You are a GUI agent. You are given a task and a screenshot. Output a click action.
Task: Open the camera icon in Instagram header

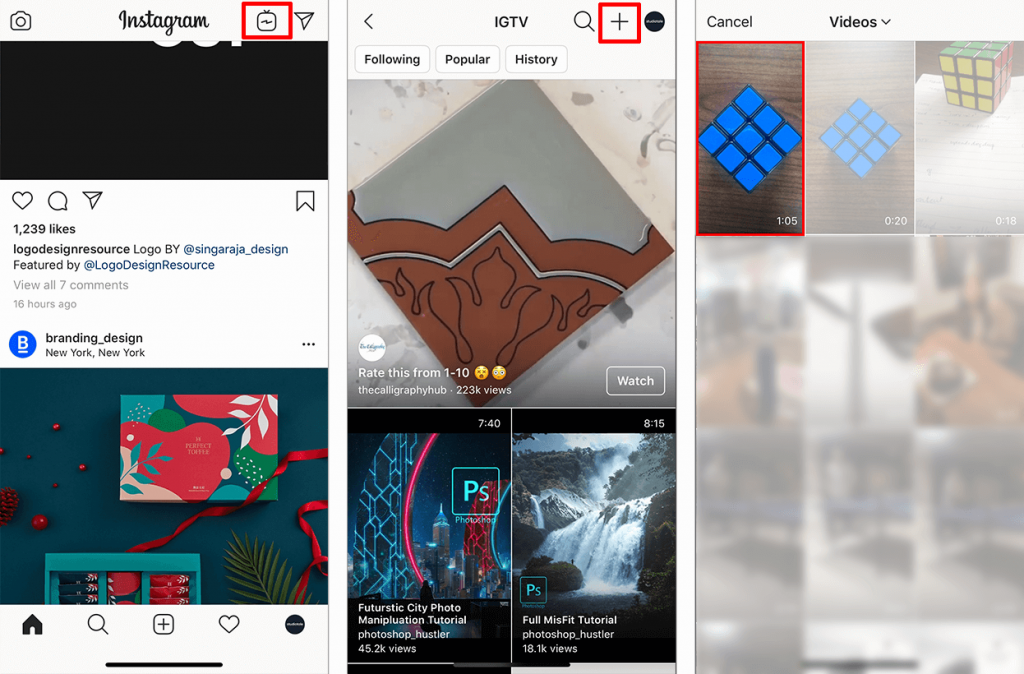click(x=20, y=21)
